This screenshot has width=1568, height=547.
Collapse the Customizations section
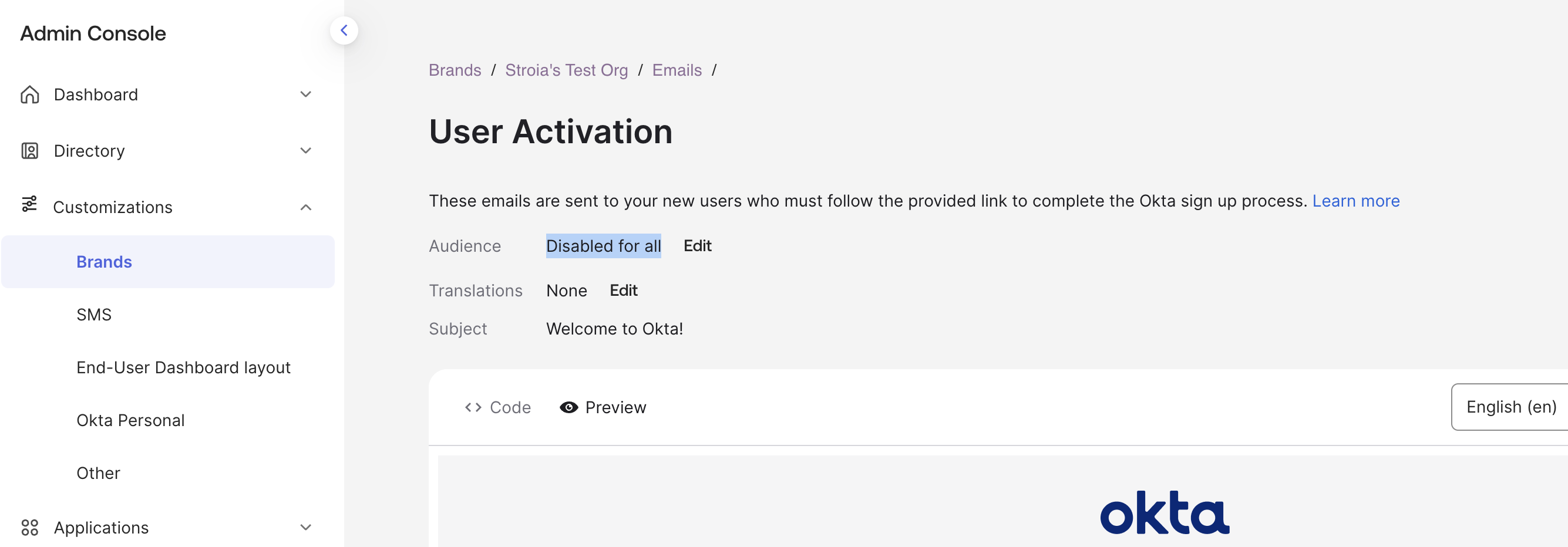tap(305, 208)
